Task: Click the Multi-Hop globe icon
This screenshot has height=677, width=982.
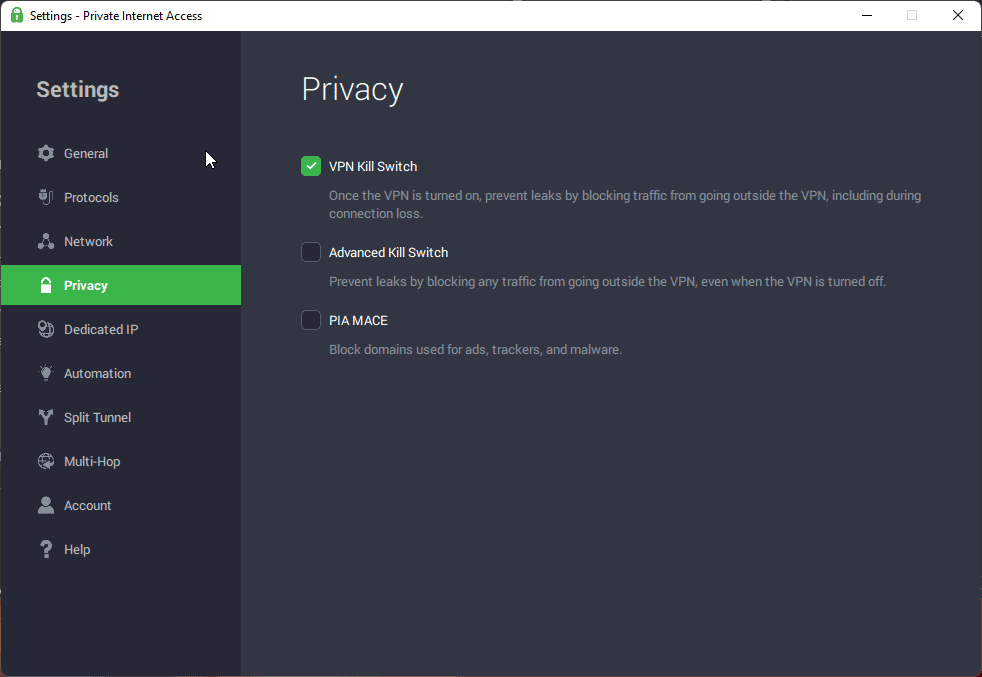Action: (46, 461)
